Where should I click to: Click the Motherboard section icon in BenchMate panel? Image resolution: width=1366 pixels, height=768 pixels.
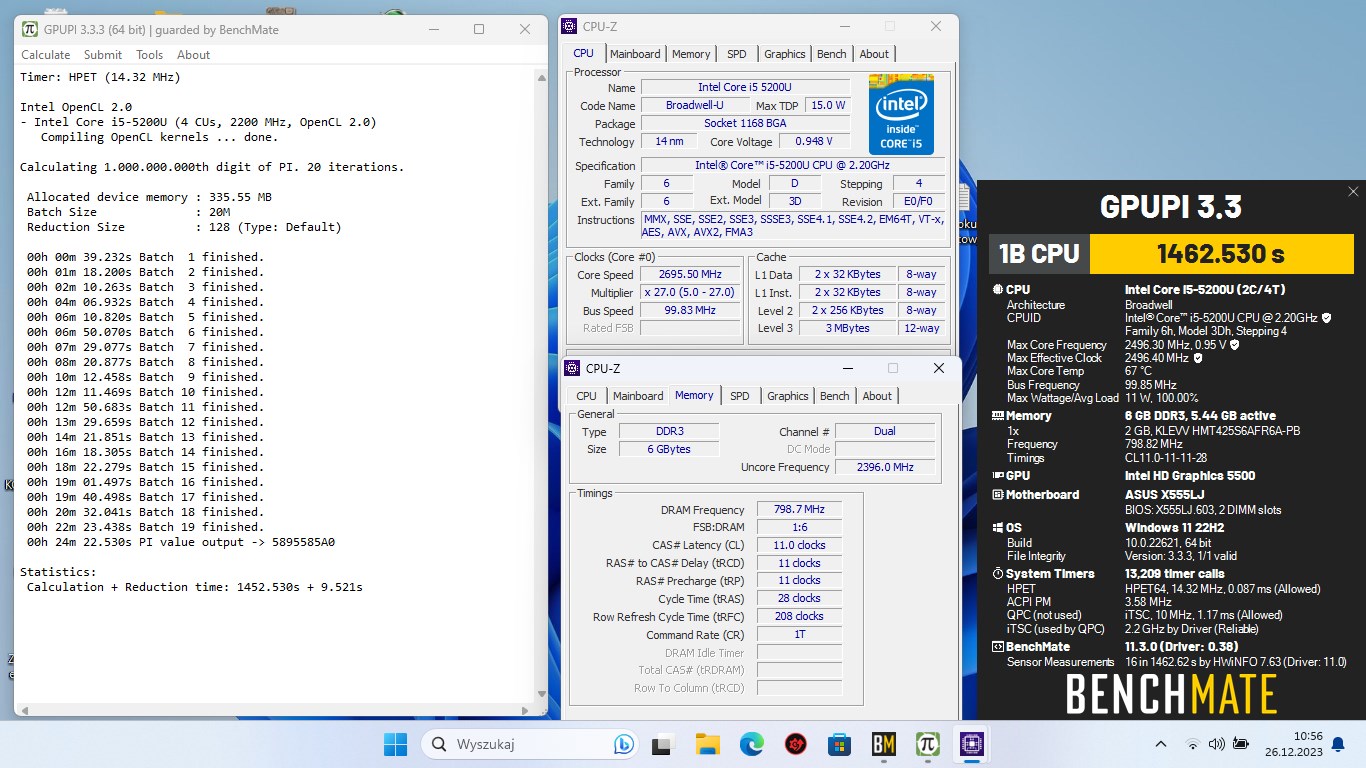(997, 495)
